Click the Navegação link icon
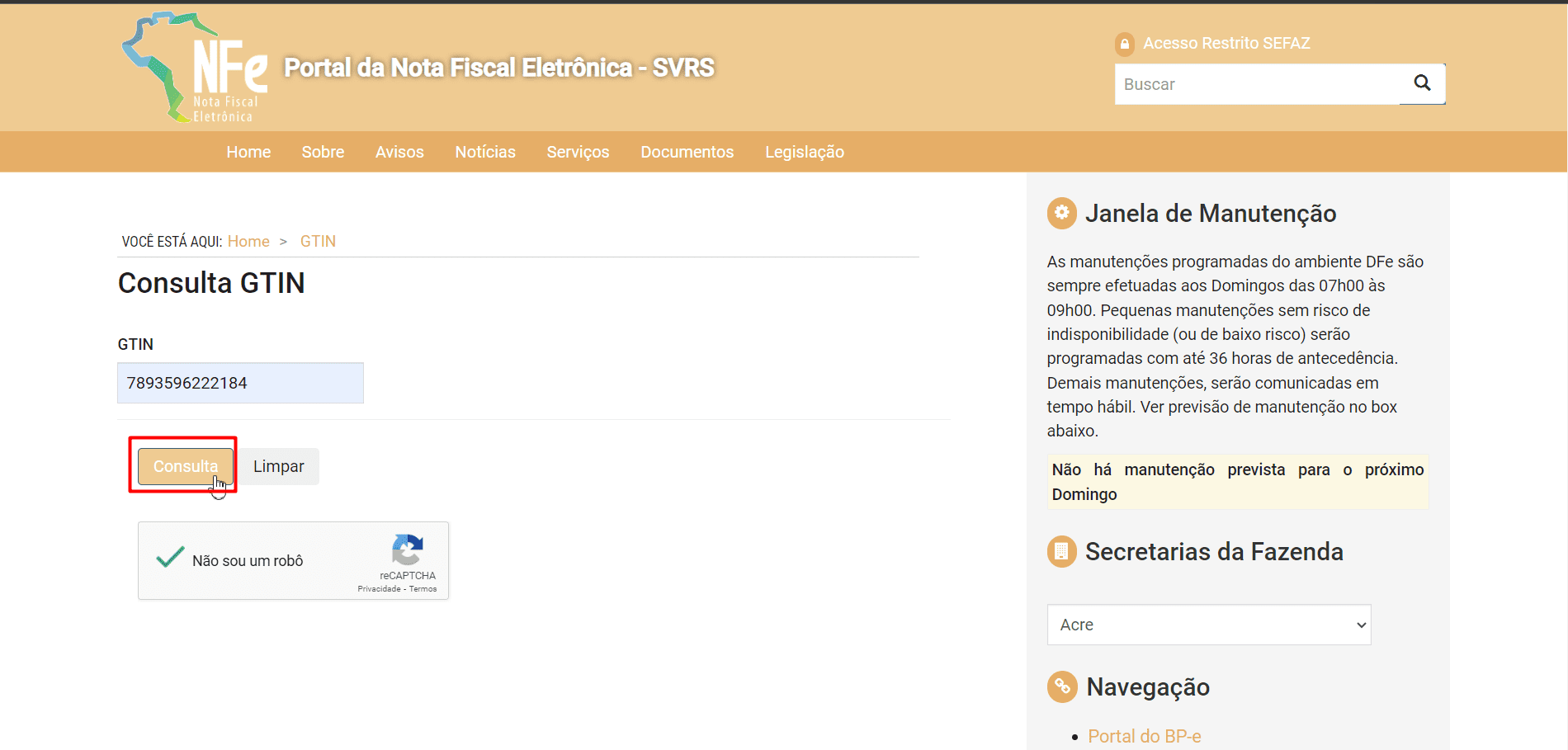 point(1062,686)
